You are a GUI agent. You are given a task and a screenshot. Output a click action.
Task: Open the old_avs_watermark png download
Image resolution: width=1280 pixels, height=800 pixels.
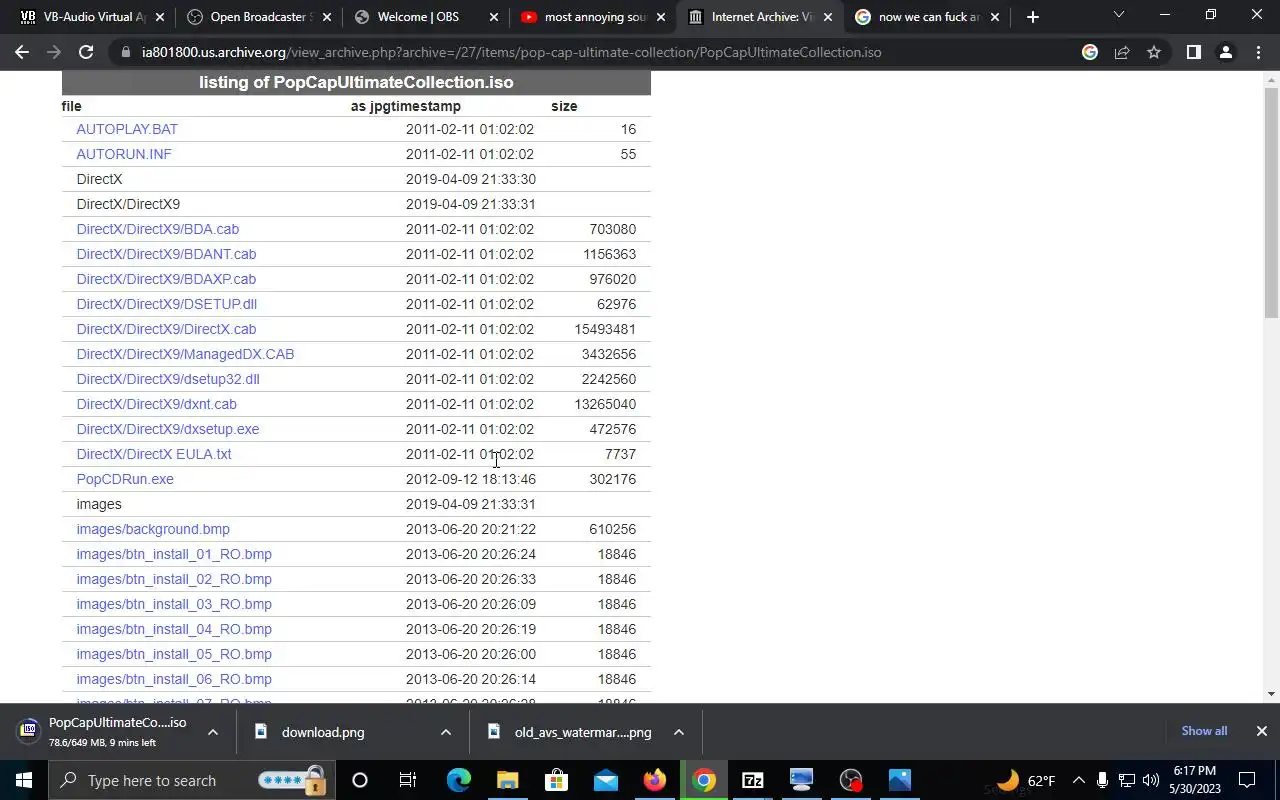(583, 732)
